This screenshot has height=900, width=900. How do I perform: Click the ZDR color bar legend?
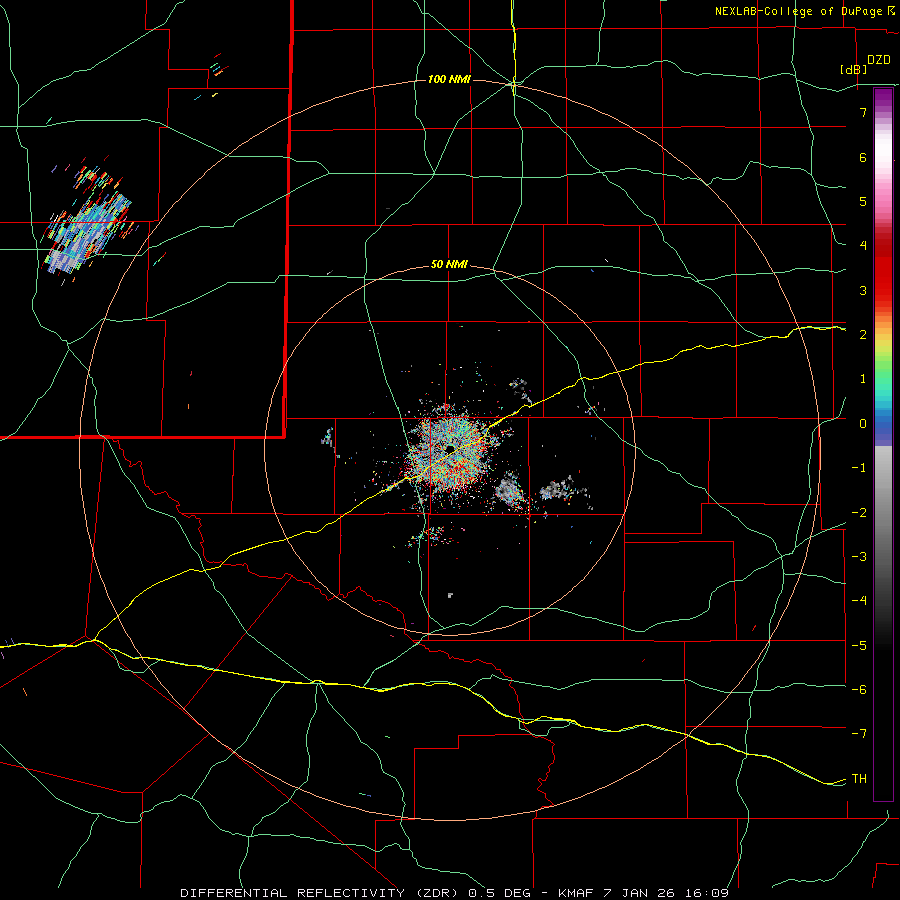883,444
